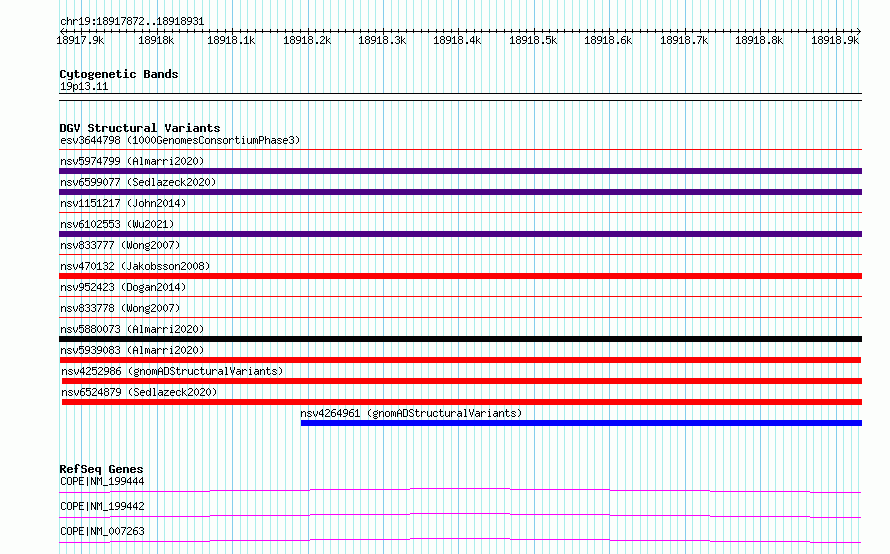Open variant nsv6524879 (Sedlazeck2020) label
The width and height of the screenshot is (890, 554).
[x=139, y=392]
